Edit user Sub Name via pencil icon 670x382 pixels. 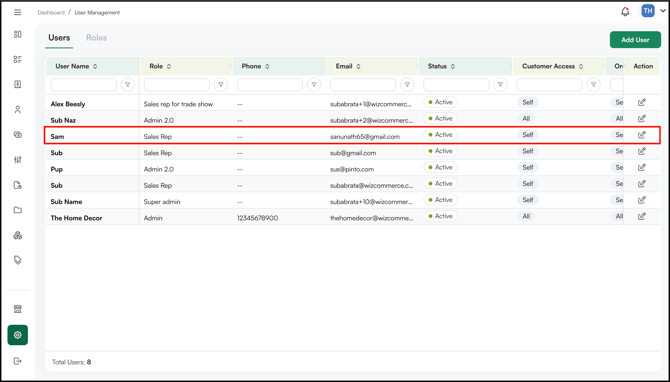[641, 200]
